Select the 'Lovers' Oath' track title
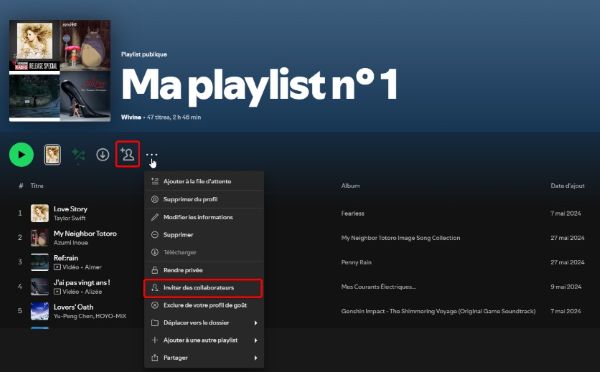600x372 pixels. pos(73,307)
